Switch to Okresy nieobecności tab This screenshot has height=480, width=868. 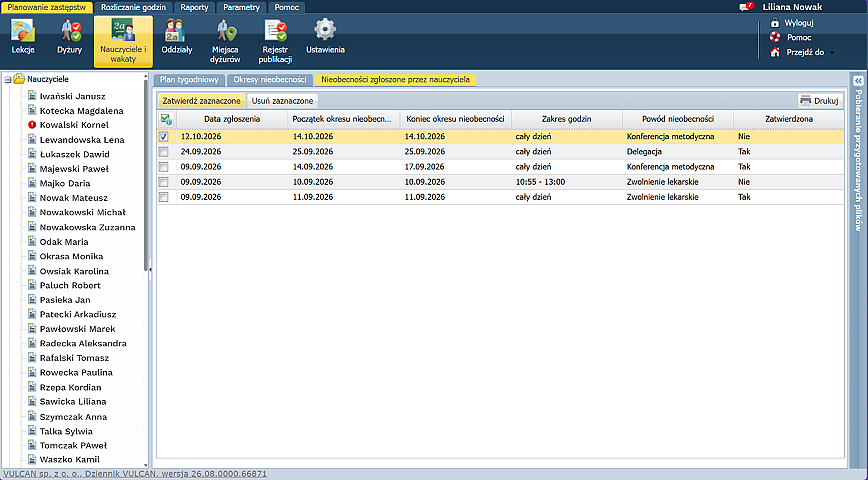pos(270,80)
